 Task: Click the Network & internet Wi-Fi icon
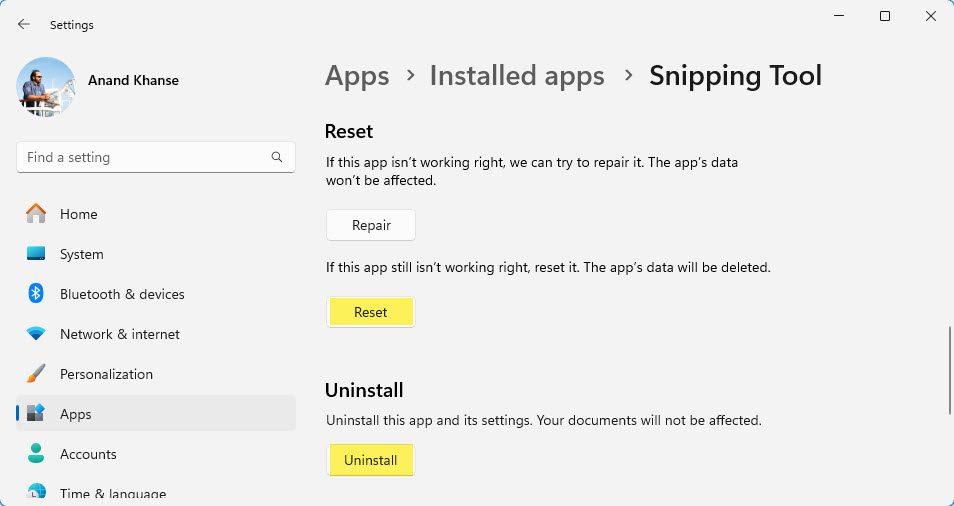(36, 334)
